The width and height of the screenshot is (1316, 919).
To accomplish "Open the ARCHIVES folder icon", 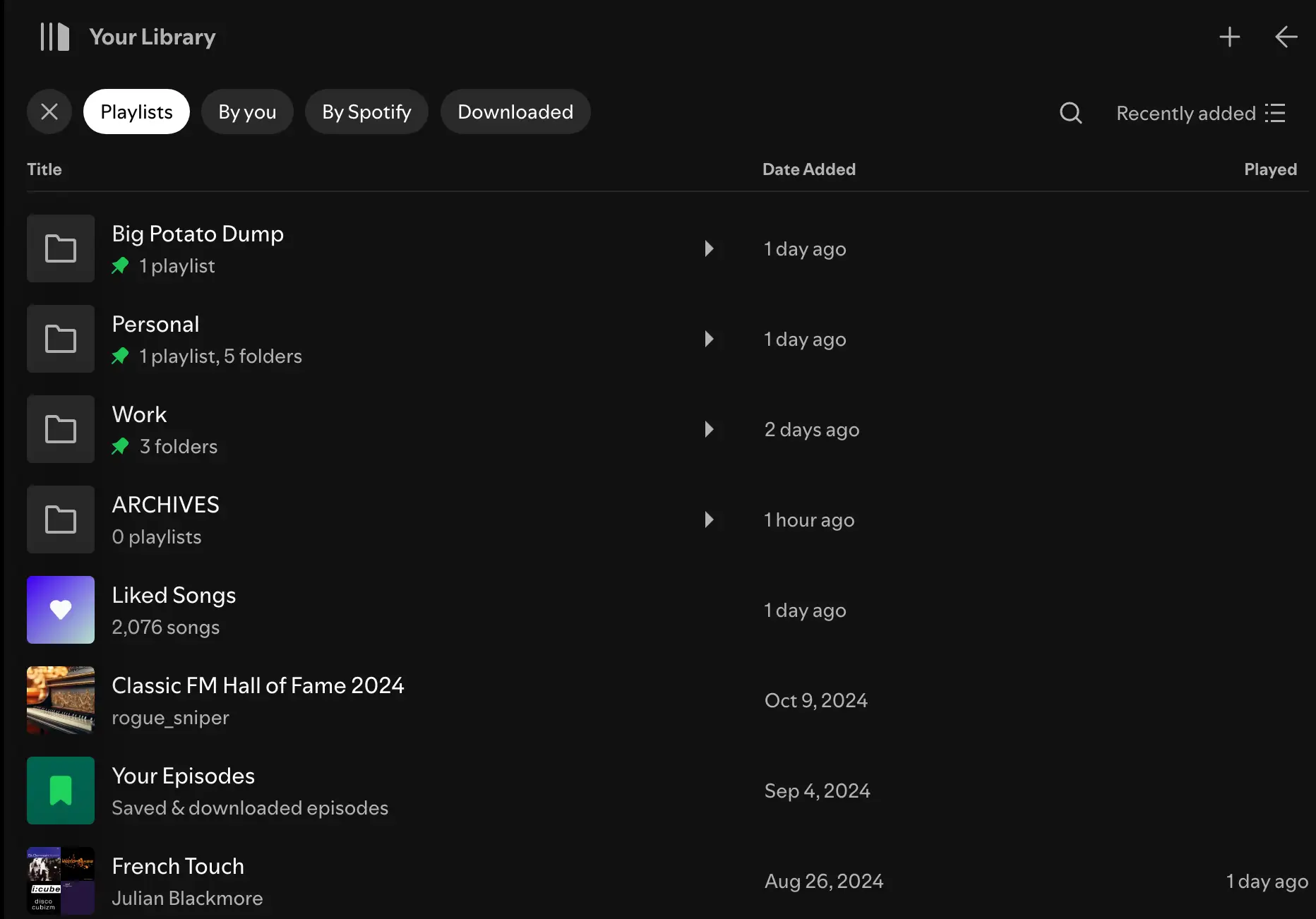I will pos(60,519).
